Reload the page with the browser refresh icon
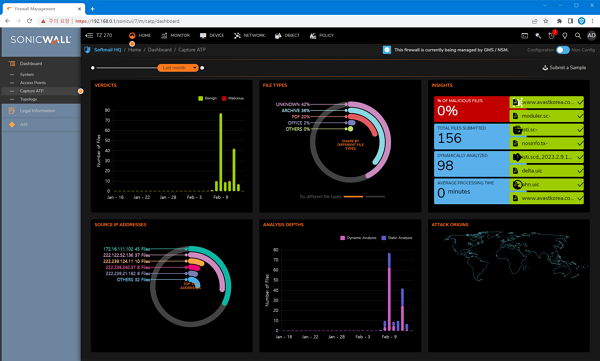Screen dimensions: 600x361 point(29,21)
